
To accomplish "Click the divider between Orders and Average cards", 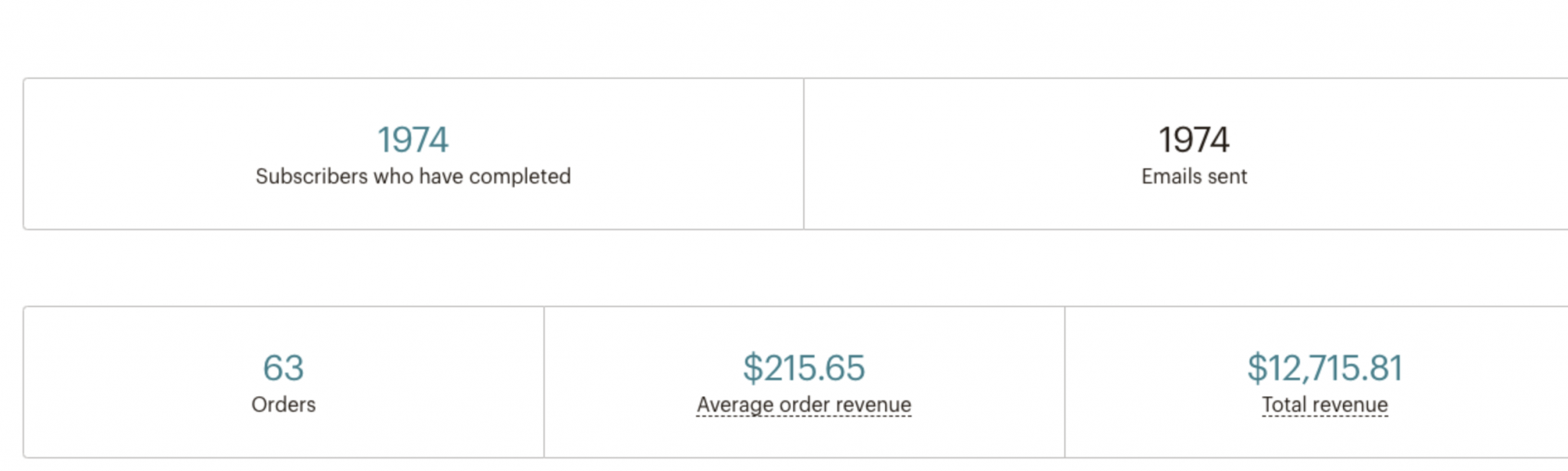I will point(544,382).
